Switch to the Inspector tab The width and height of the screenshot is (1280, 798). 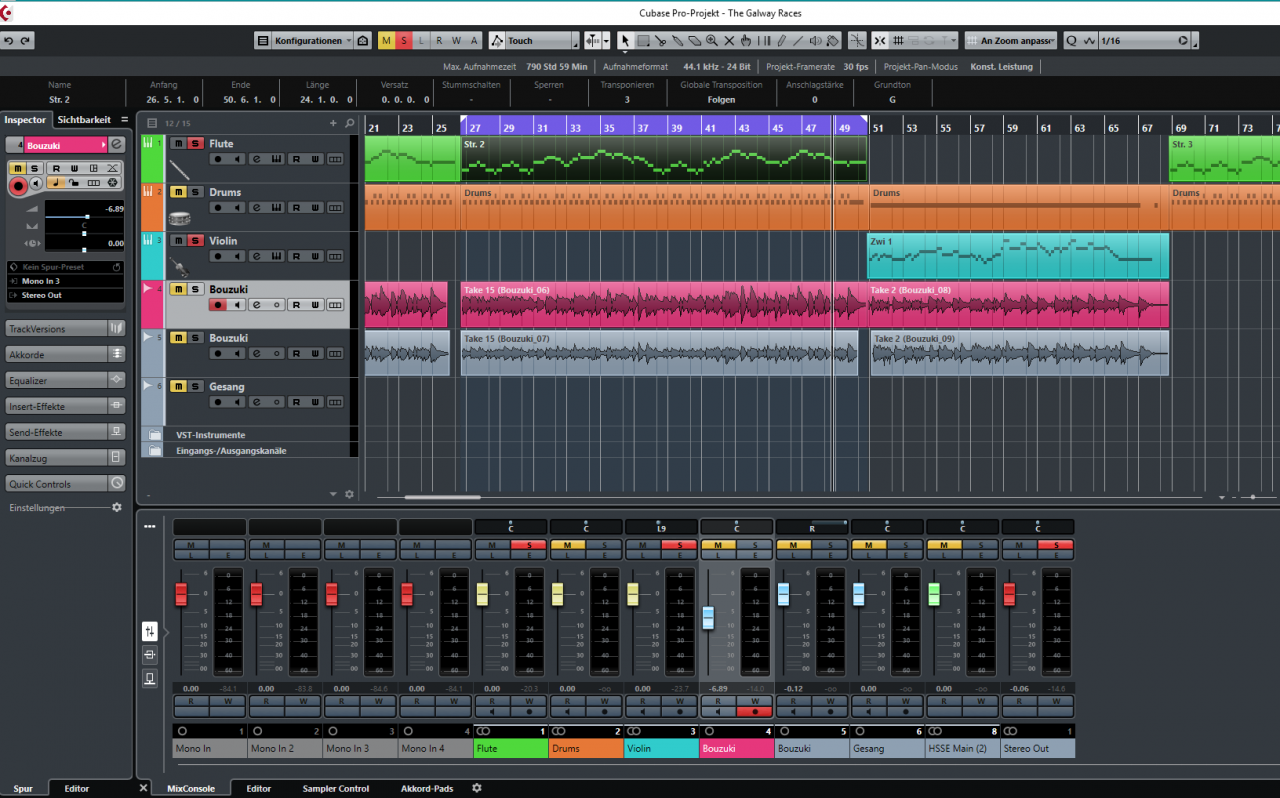pos(25,120)
